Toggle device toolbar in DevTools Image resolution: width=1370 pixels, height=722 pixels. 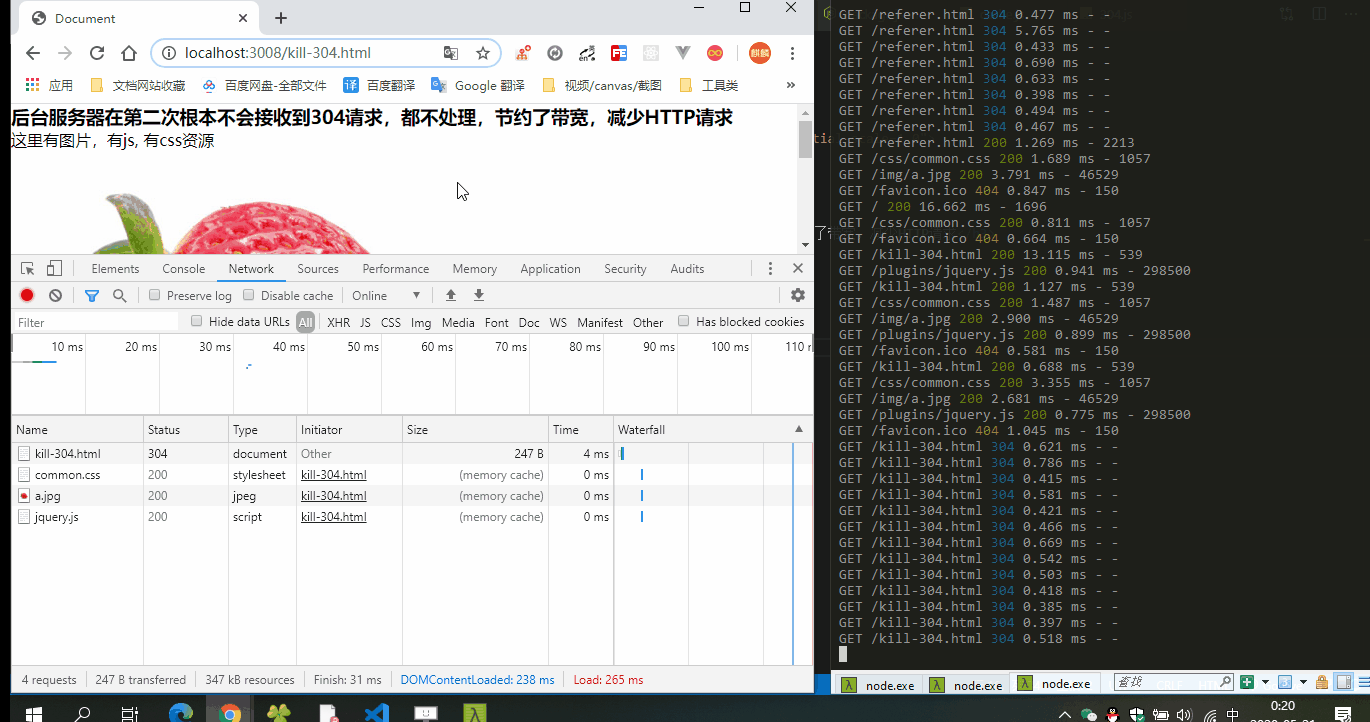(54, 268)
